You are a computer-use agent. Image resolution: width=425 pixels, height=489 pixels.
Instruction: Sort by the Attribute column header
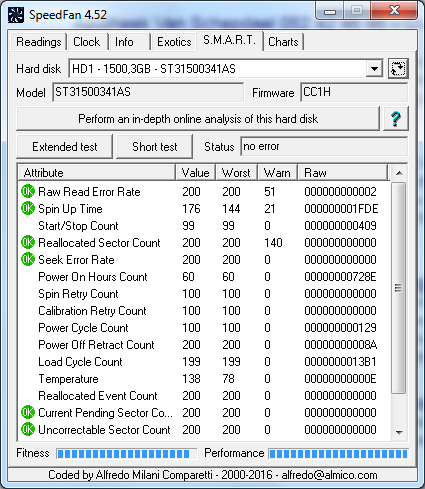(x=97, y=173)
